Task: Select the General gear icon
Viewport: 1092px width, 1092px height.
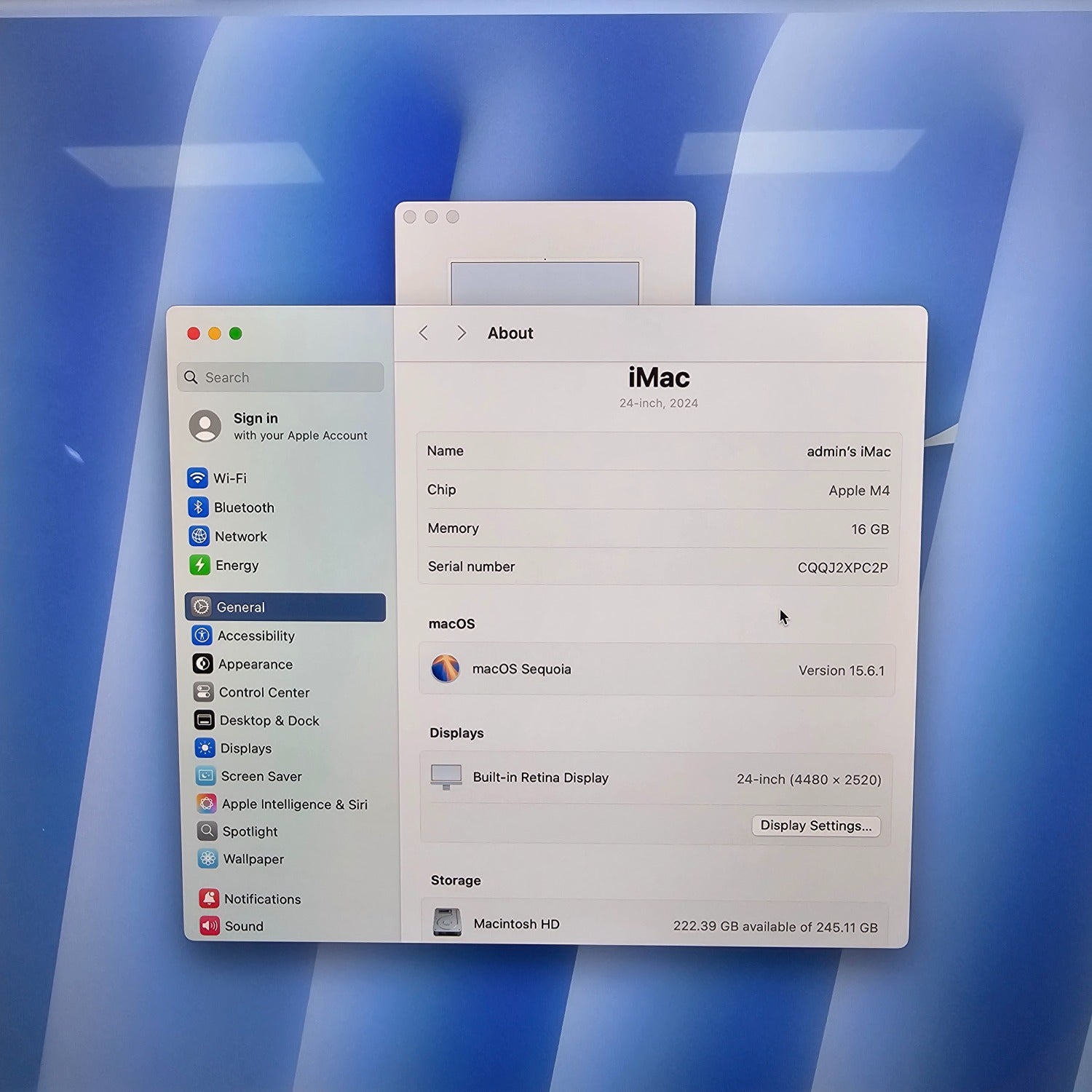Action: (x=202, y=607)
